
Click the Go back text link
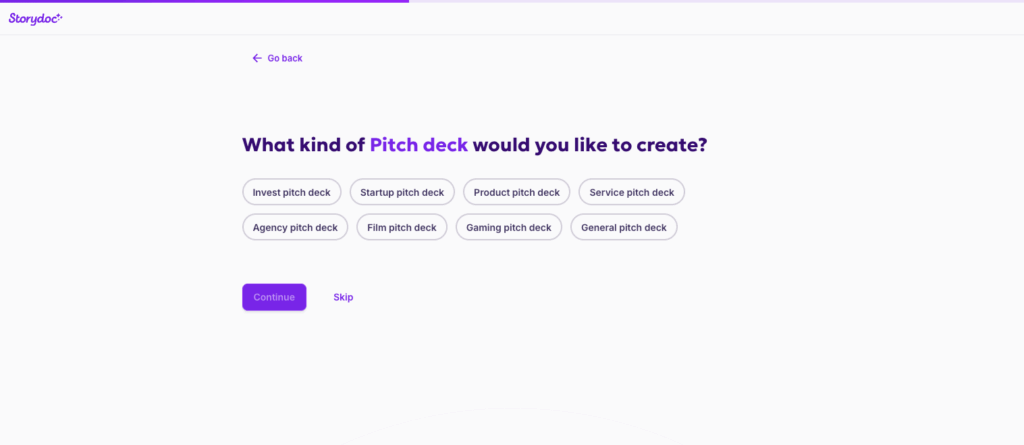tap(285, 58)
